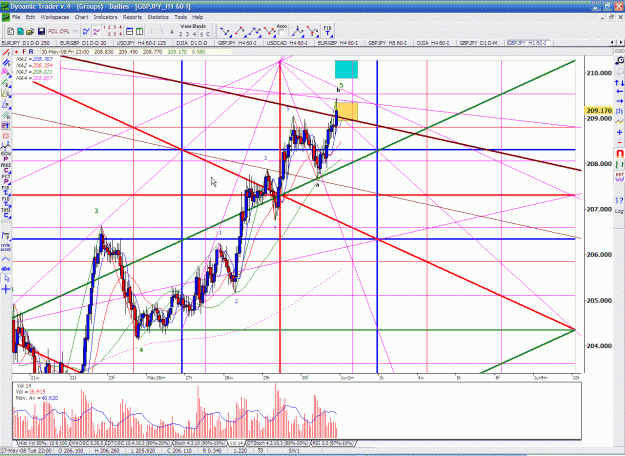625x456 pixels.
Task: Click the new chart document icon
Action: pos(11,31)
